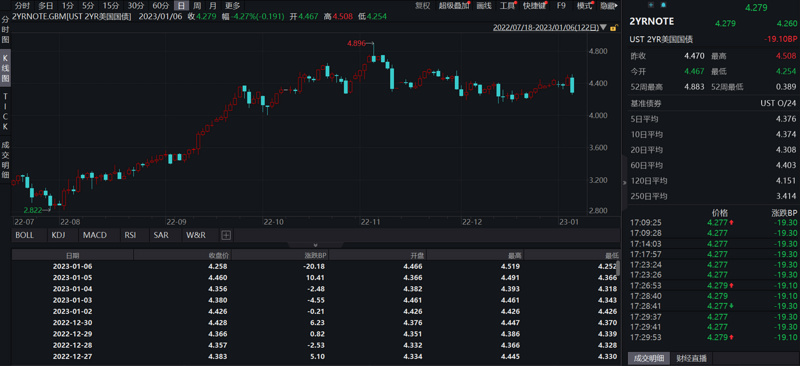Screen dimensions: 800x366
Task: Enable the BOLL indicator
Action: pyautogui.click(x=24, y=235)
